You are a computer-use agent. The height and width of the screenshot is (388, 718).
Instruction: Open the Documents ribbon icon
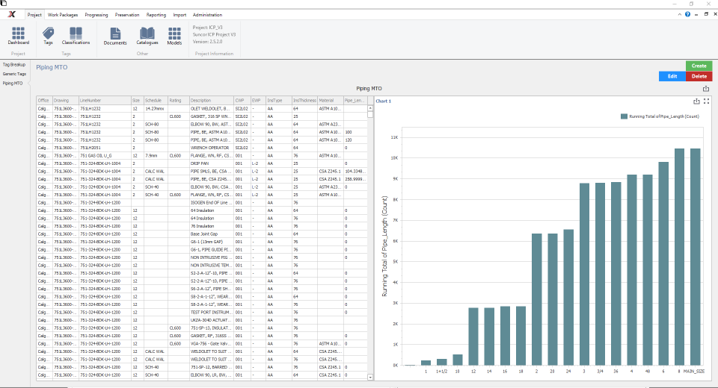pos(115,36)
